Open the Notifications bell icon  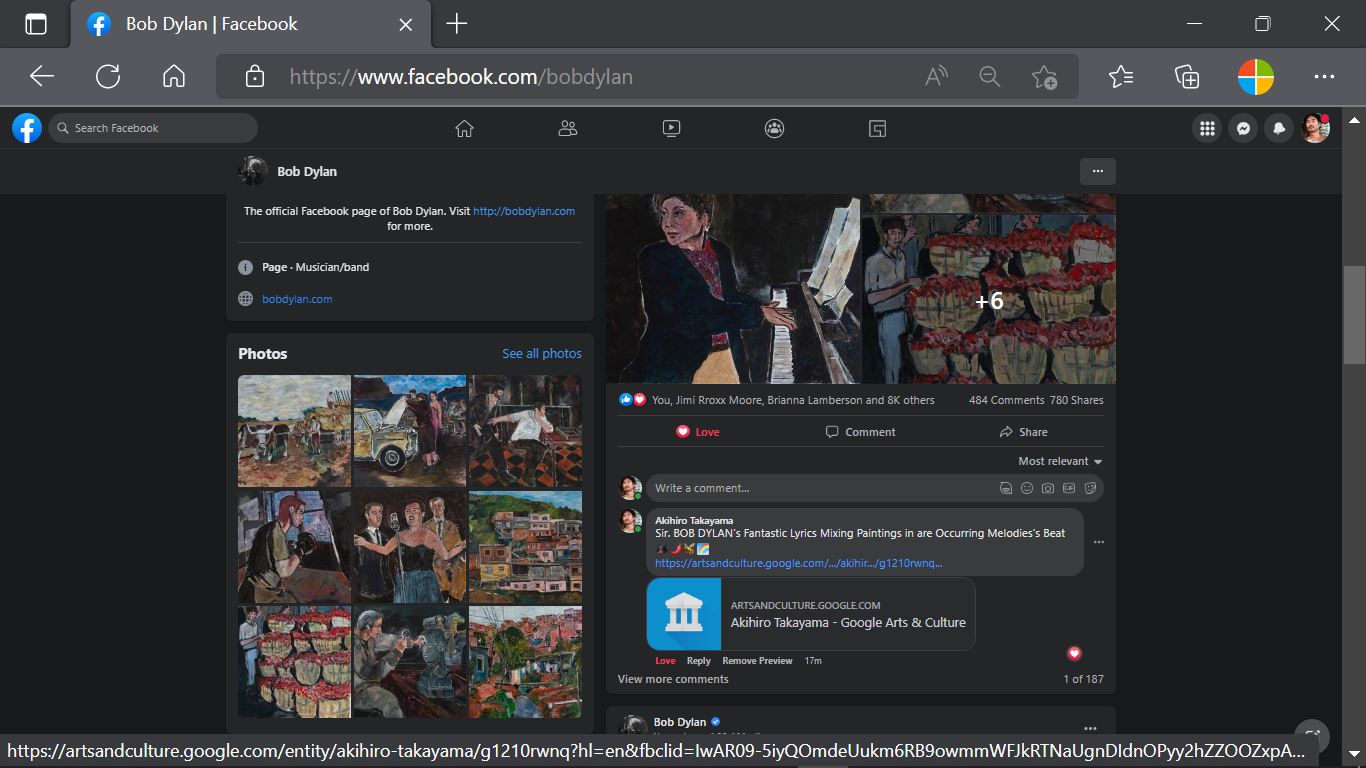pos(1279,128)
